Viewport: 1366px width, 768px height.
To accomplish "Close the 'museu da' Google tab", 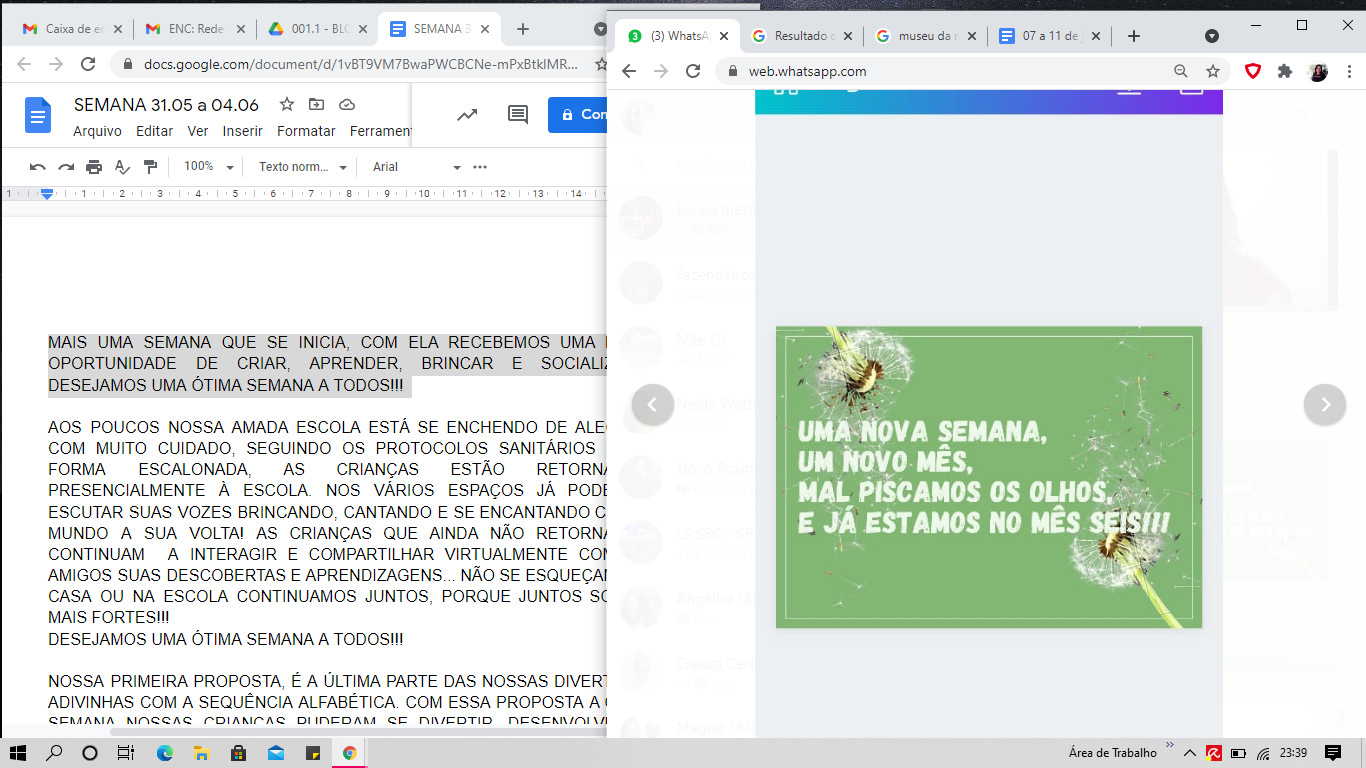I will (972, 36).
